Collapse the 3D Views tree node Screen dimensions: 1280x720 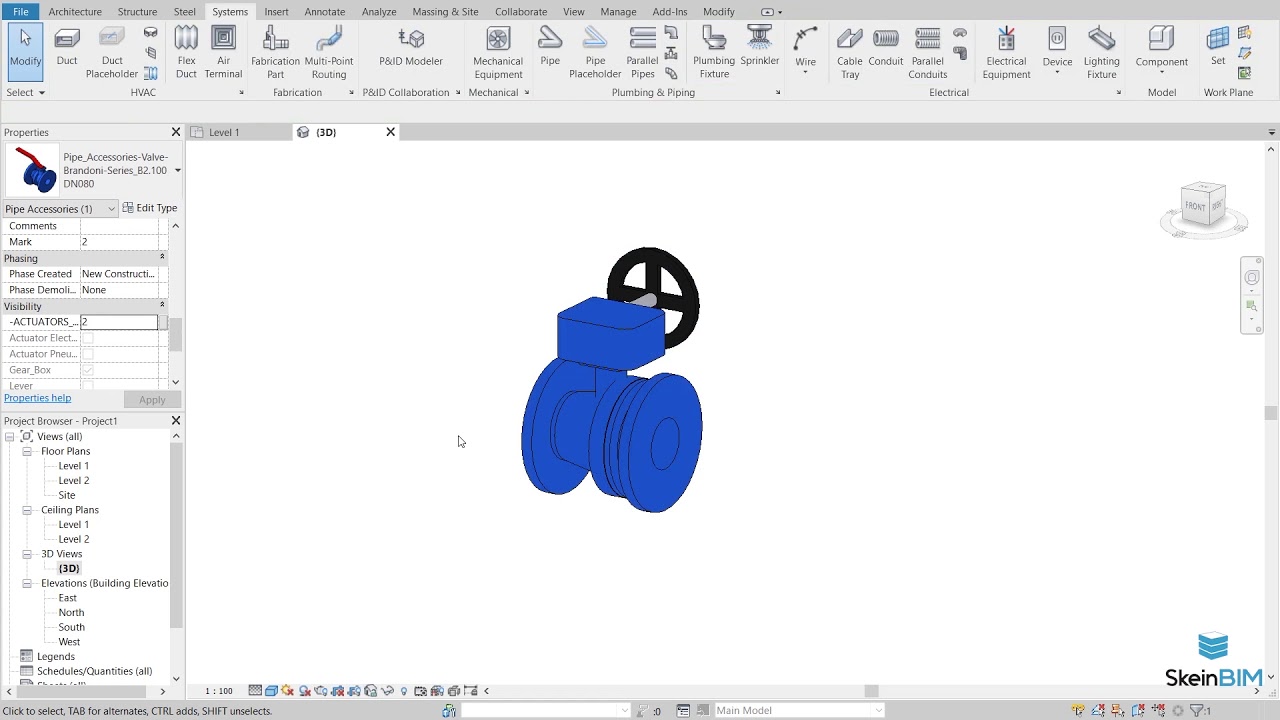pyautogui.click(x=27, y=554)
